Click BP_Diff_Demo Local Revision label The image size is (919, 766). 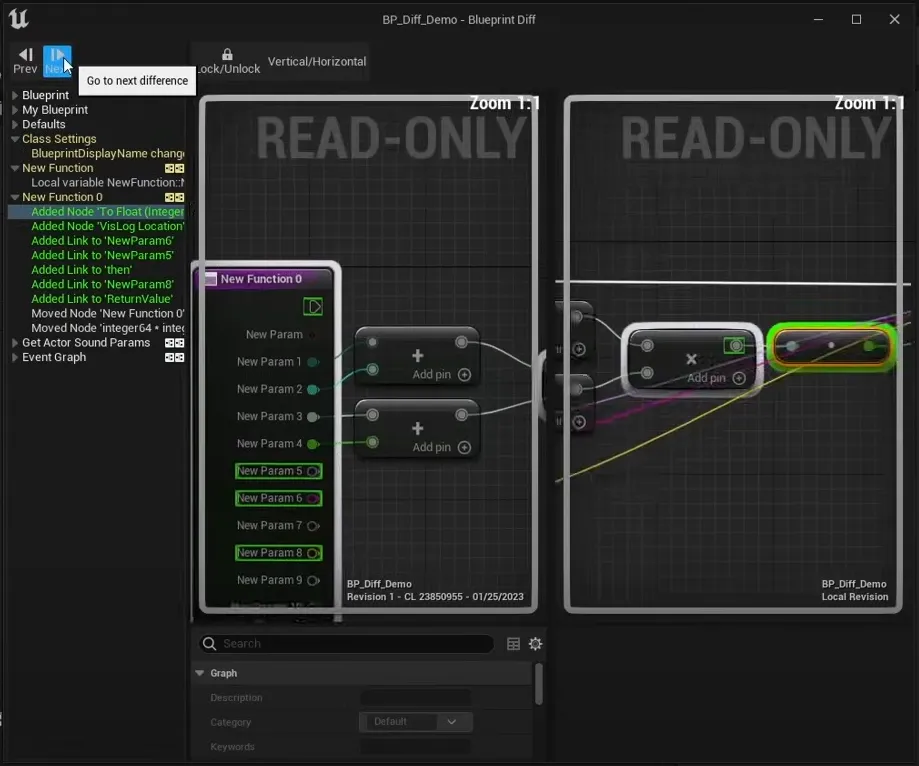855,590
